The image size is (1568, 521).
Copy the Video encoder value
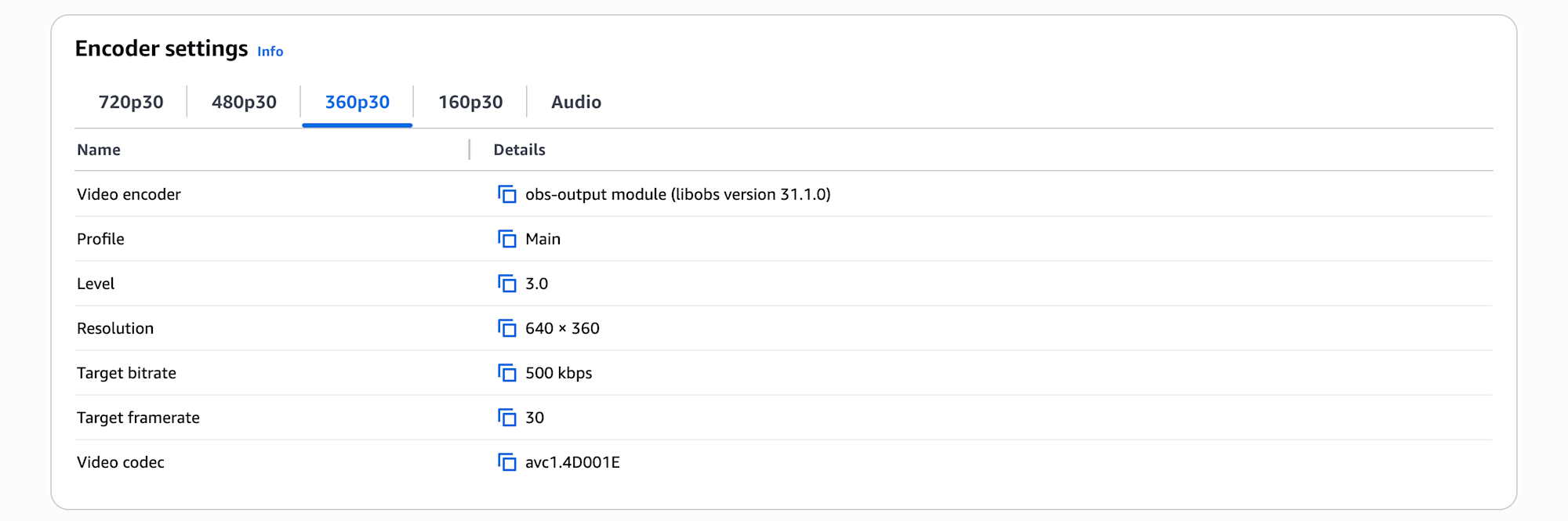coord(507,194)
